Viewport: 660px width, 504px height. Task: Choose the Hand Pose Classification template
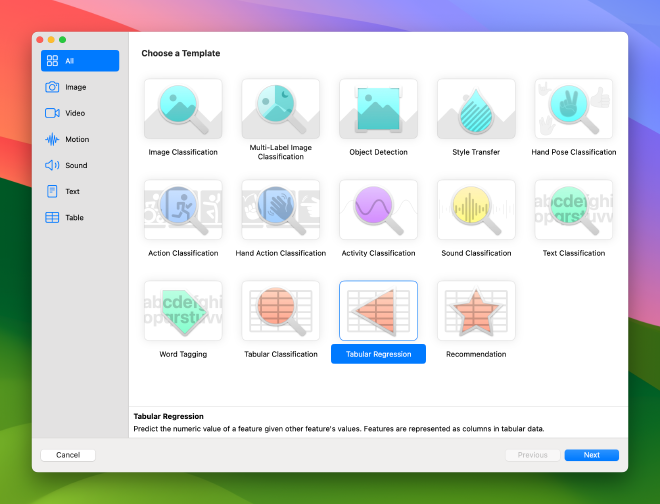pos(573,109)
